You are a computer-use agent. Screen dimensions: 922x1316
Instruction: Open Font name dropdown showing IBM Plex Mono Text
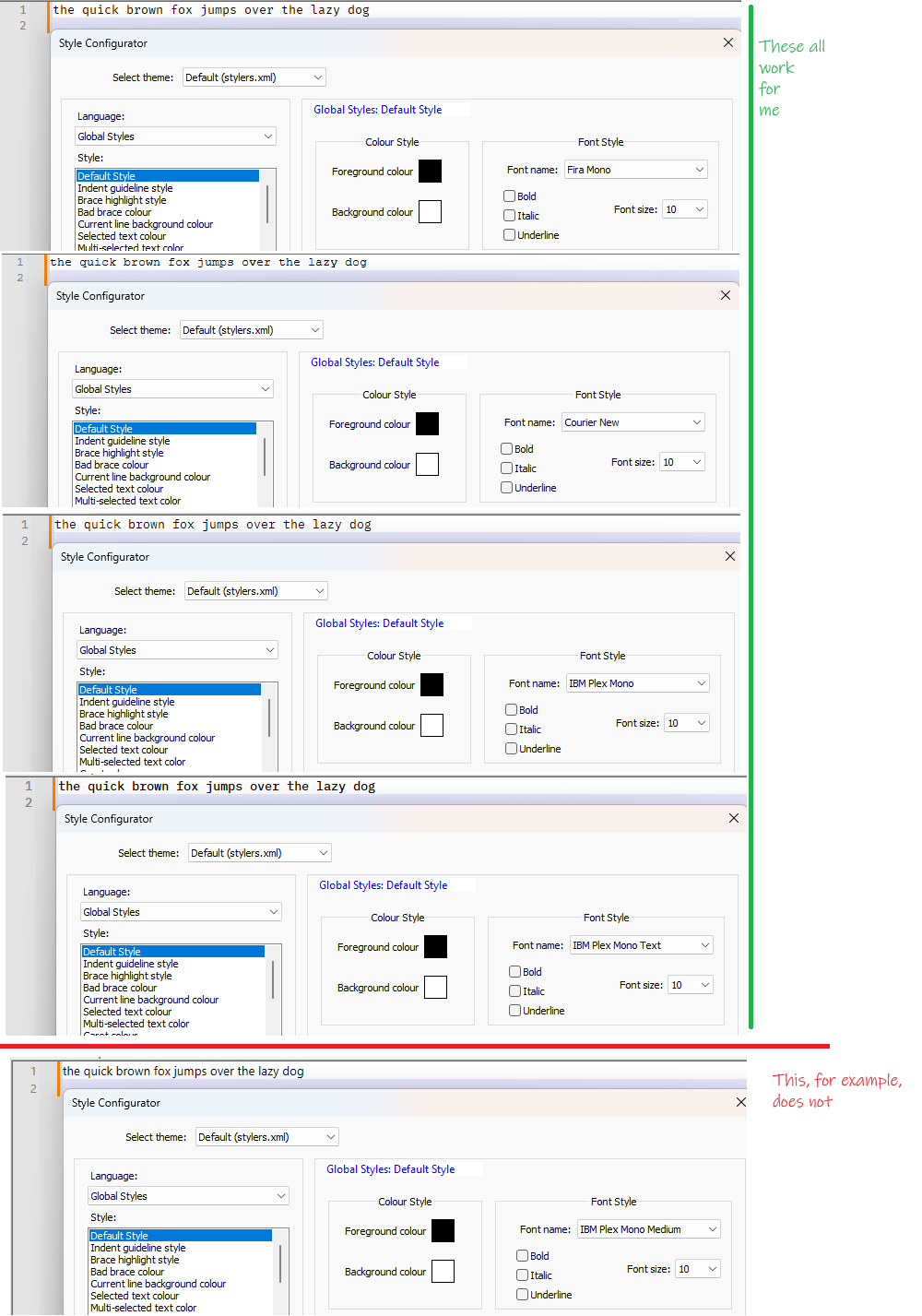coord(640,945)
